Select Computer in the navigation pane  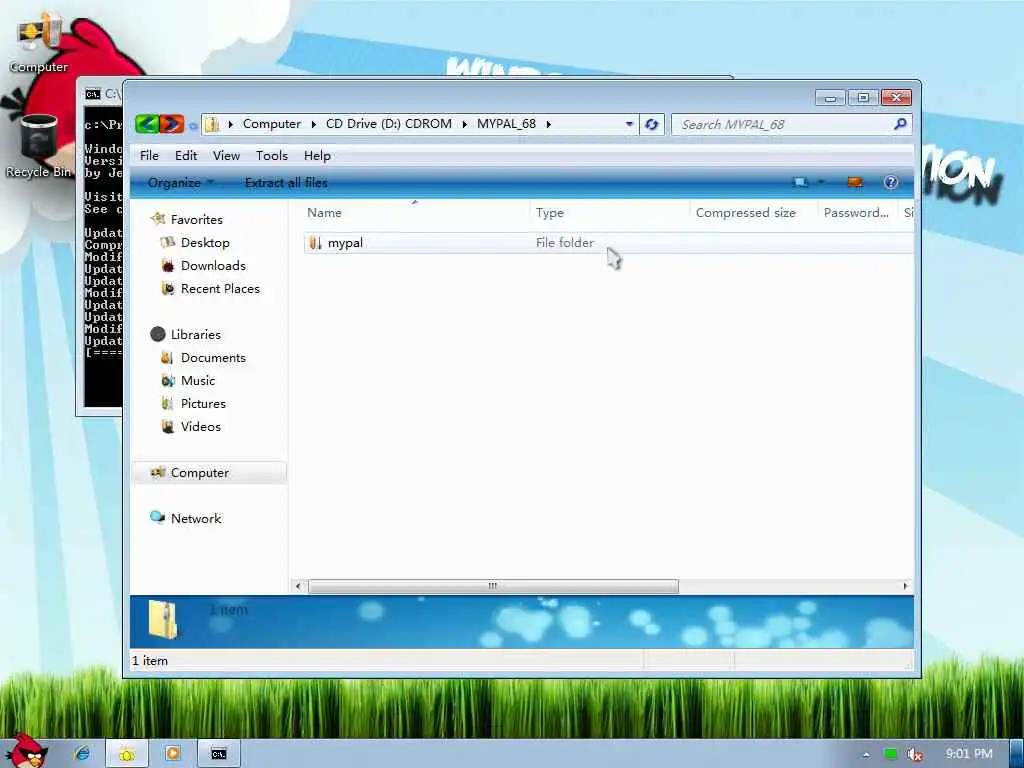[199, 473]
